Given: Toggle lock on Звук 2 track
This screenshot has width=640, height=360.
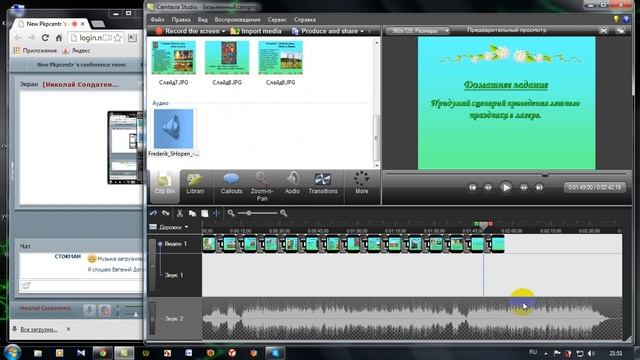Looking at the screenshot, I should coord(152,318).
